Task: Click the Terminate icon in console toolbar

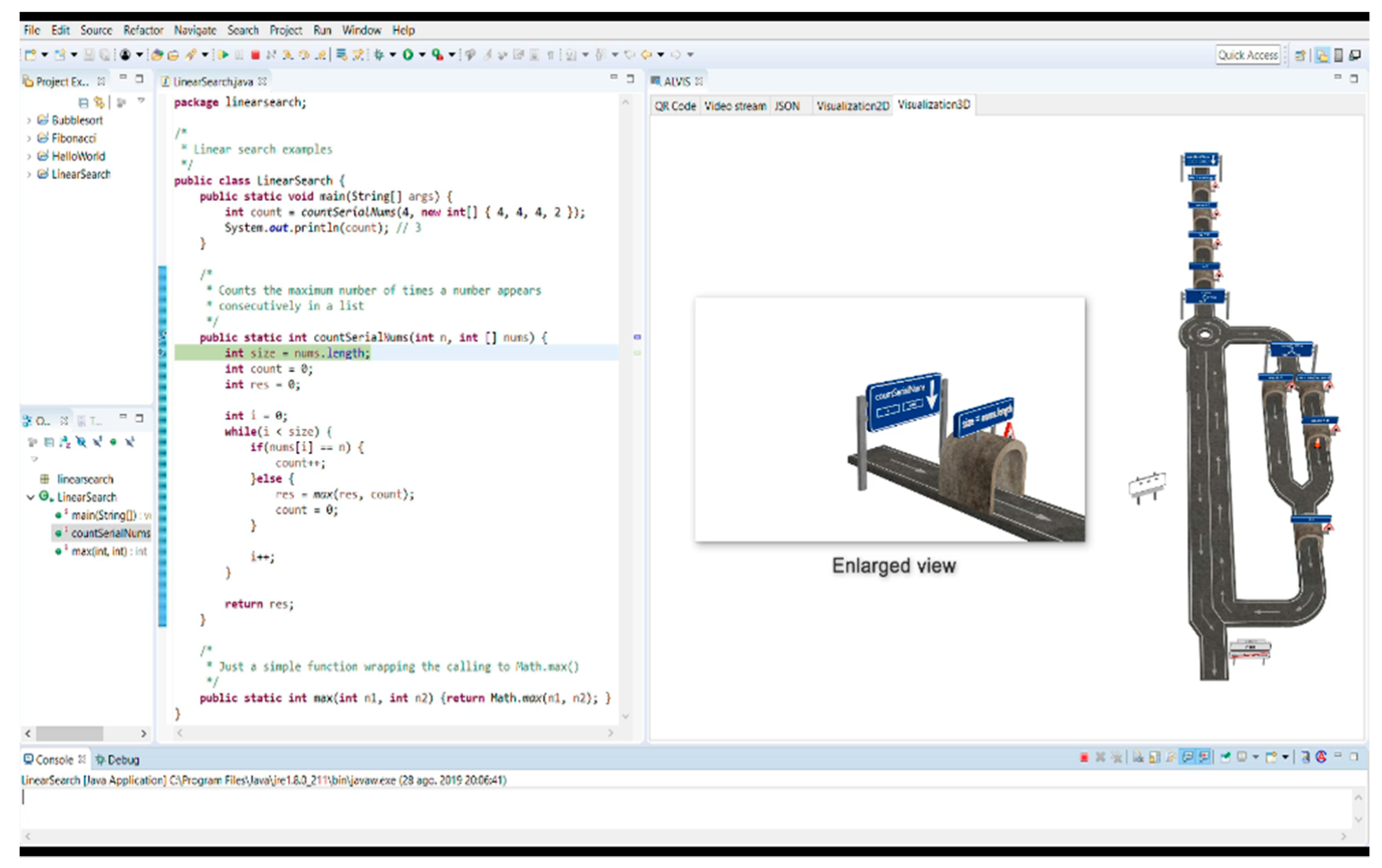Action: pos(1084,758)
